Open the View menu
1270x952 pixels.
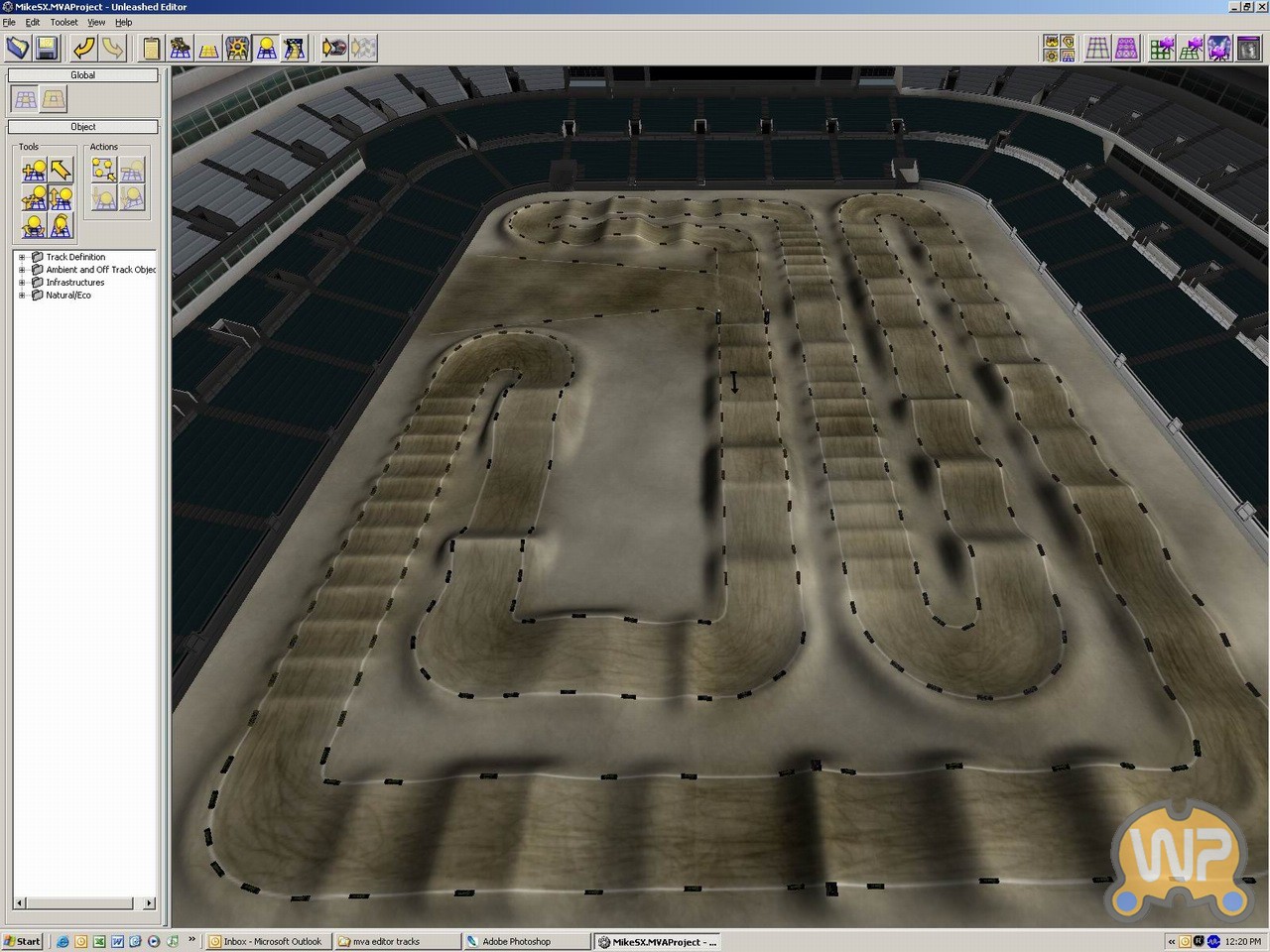(x=96, y=22)
